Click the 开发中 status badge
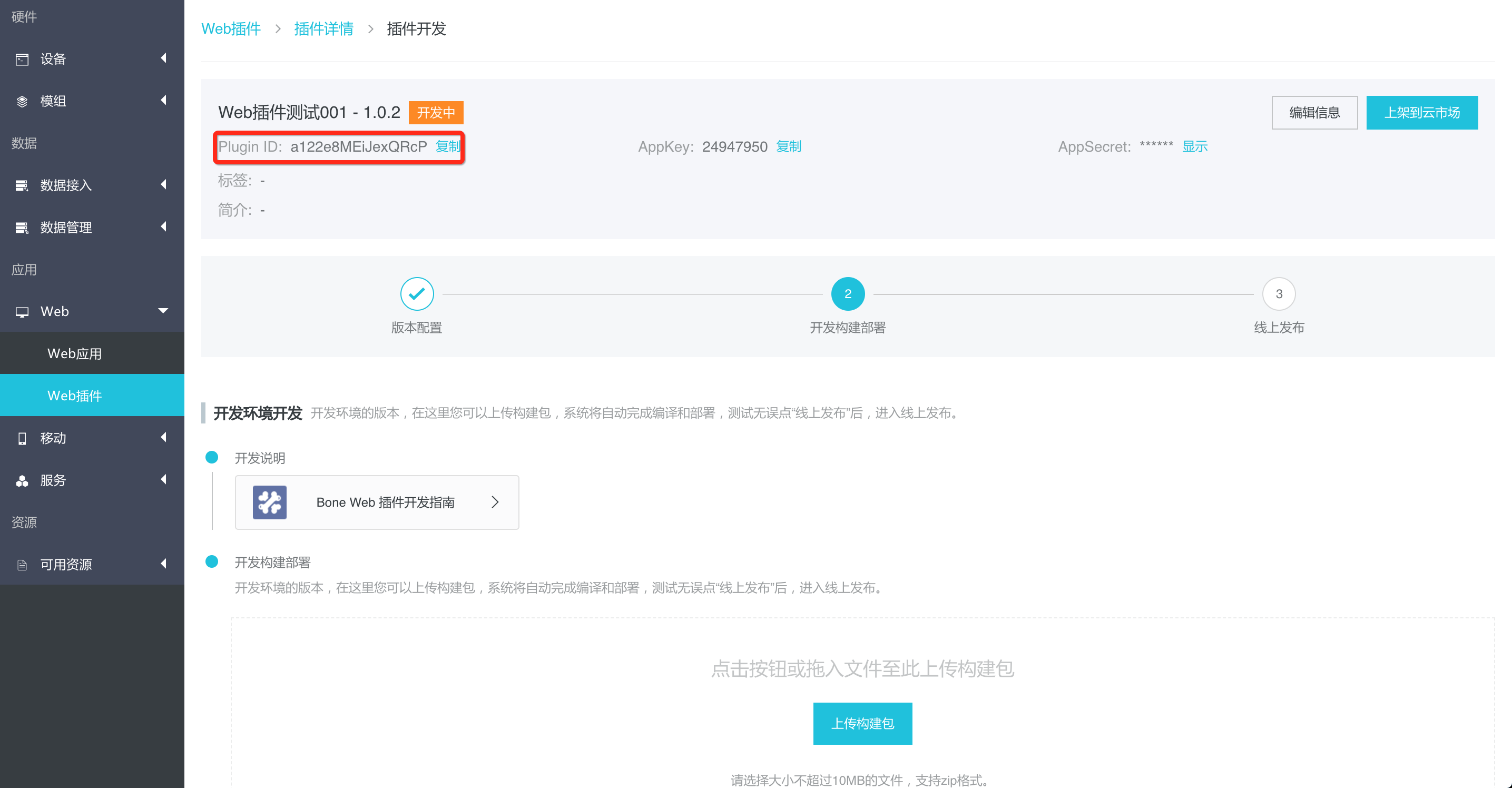This screenshot has height=789, width=1512. click(x=436, y=113)
